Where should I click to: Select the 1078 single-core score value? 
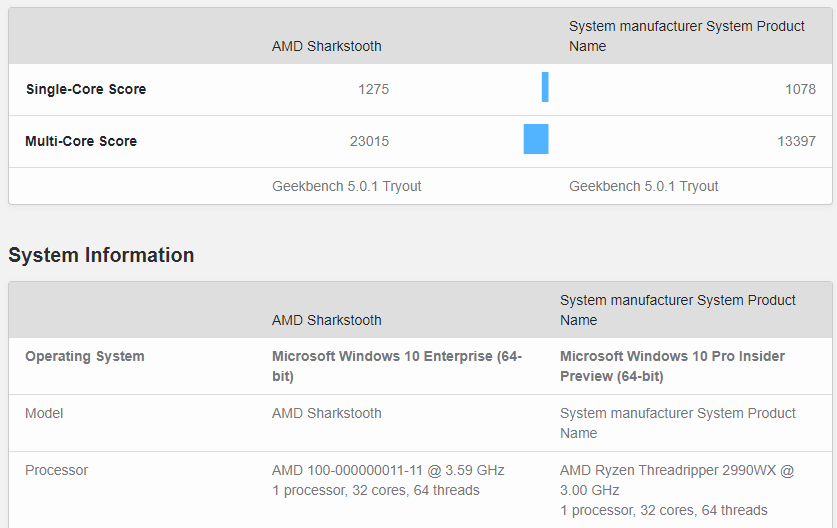[x=800, y=89]
